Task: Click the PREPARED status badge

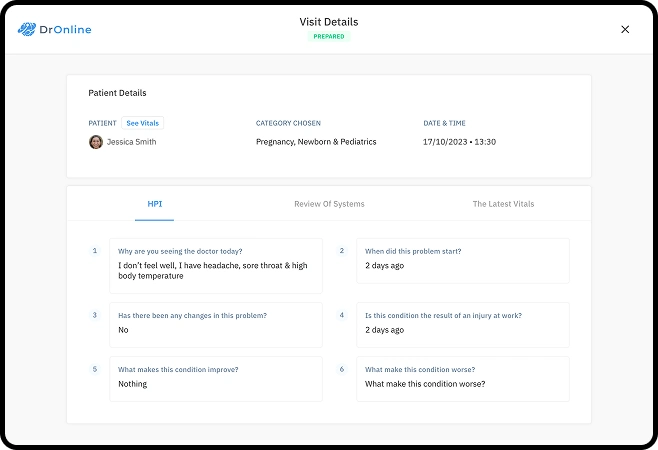Action: (x=329, y=37)
